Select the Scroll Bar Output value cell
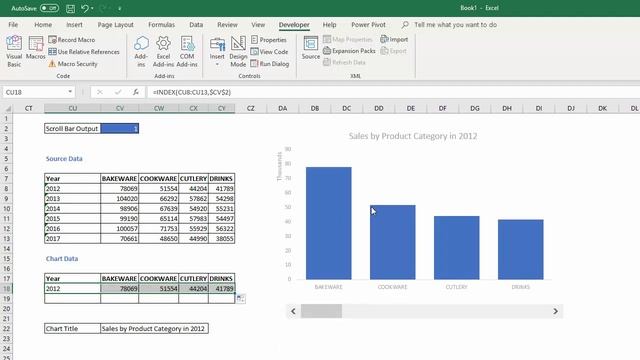 (120, 129)
